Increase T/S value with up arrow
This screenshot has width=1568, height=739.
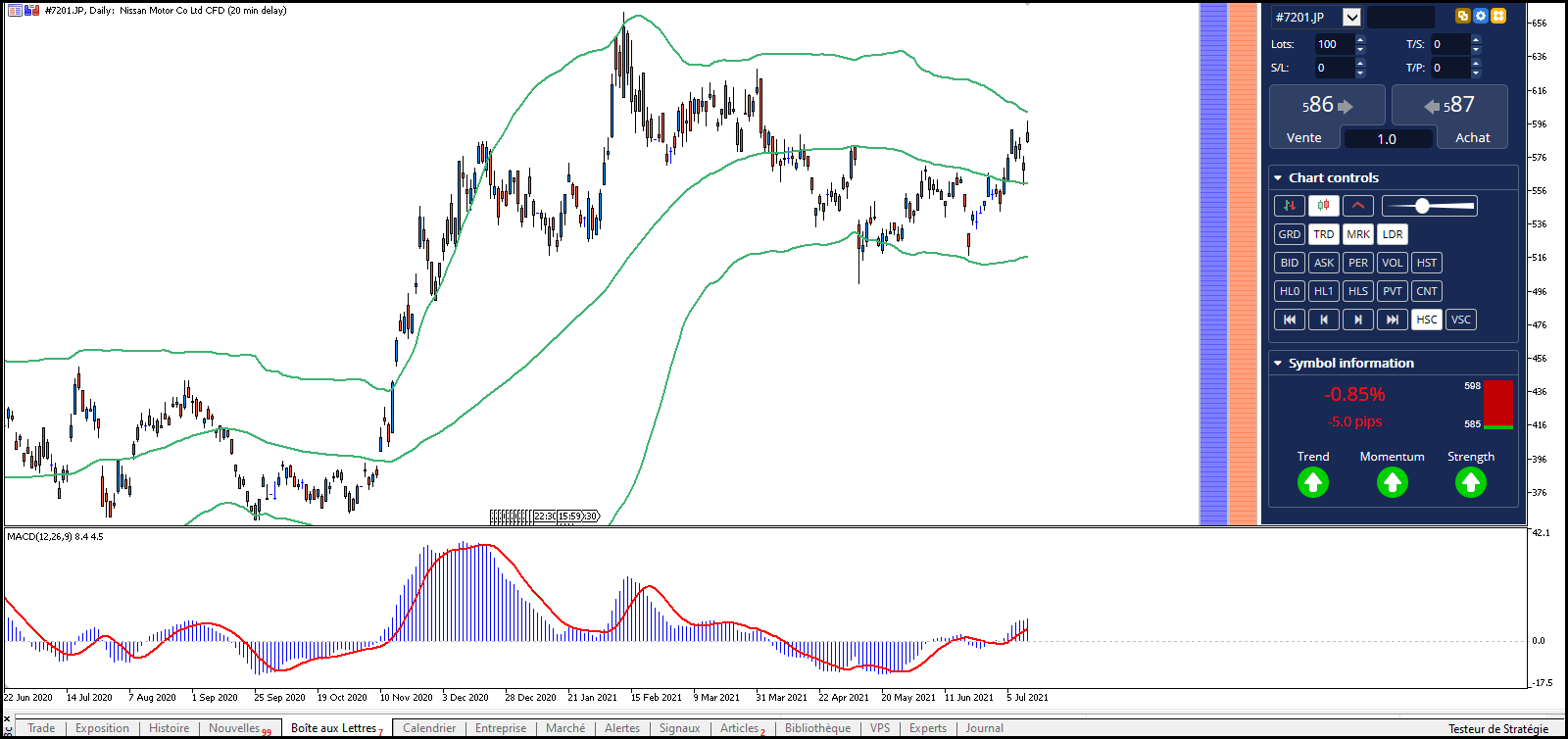[1476, 39]
